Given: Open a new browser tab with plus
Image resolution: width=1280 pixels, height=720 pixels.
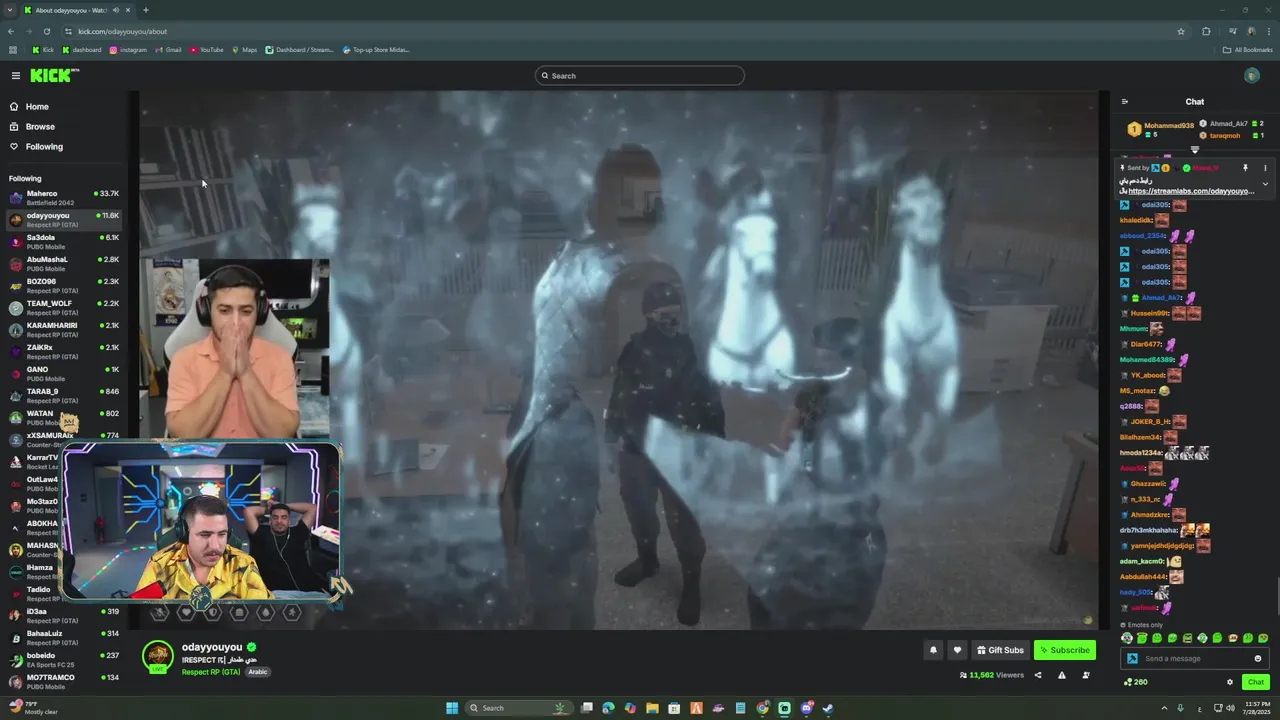Looking at the screenshot, I should click(145, 10).
